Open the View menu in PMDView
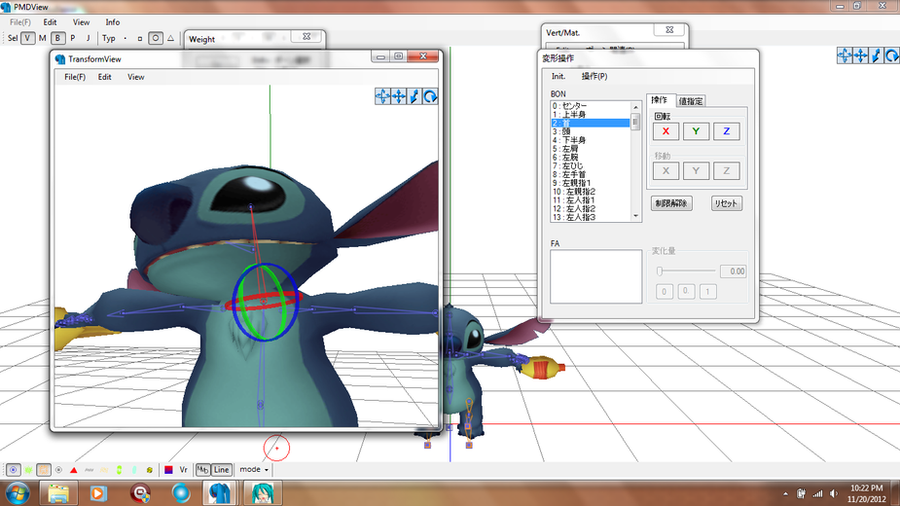The image size is (900, 506). [81, 22]
